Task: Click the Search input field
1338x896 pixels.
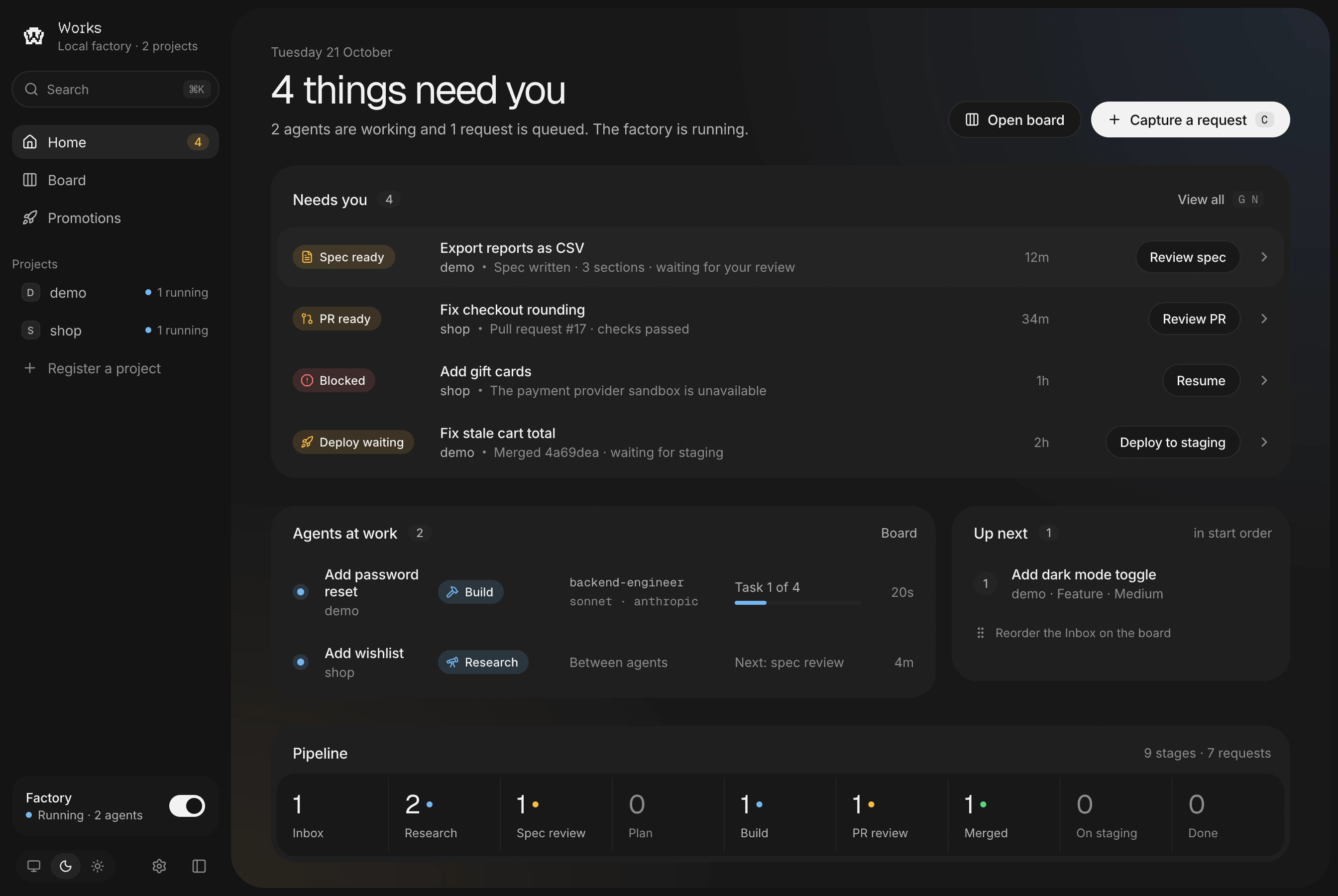Action: (x=115, y=89)
